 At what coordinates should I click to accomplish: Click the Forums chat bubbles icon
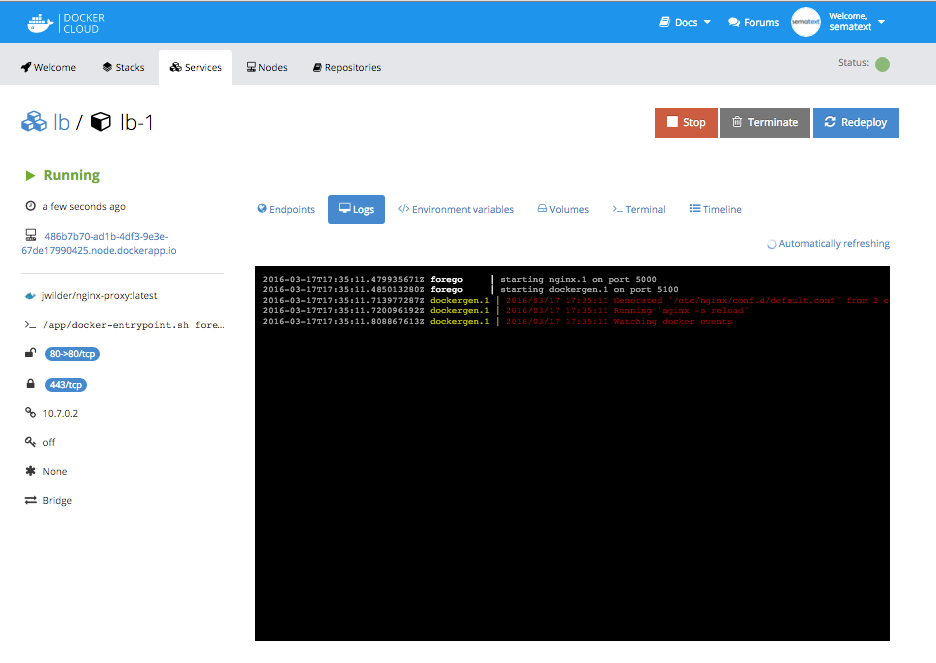(734, 23)
